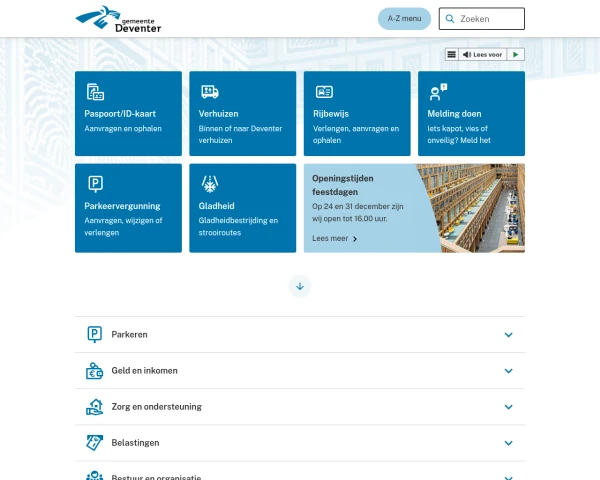Click the house-in-hand care icon
The image size is (600, 480).
coord(94,407)
